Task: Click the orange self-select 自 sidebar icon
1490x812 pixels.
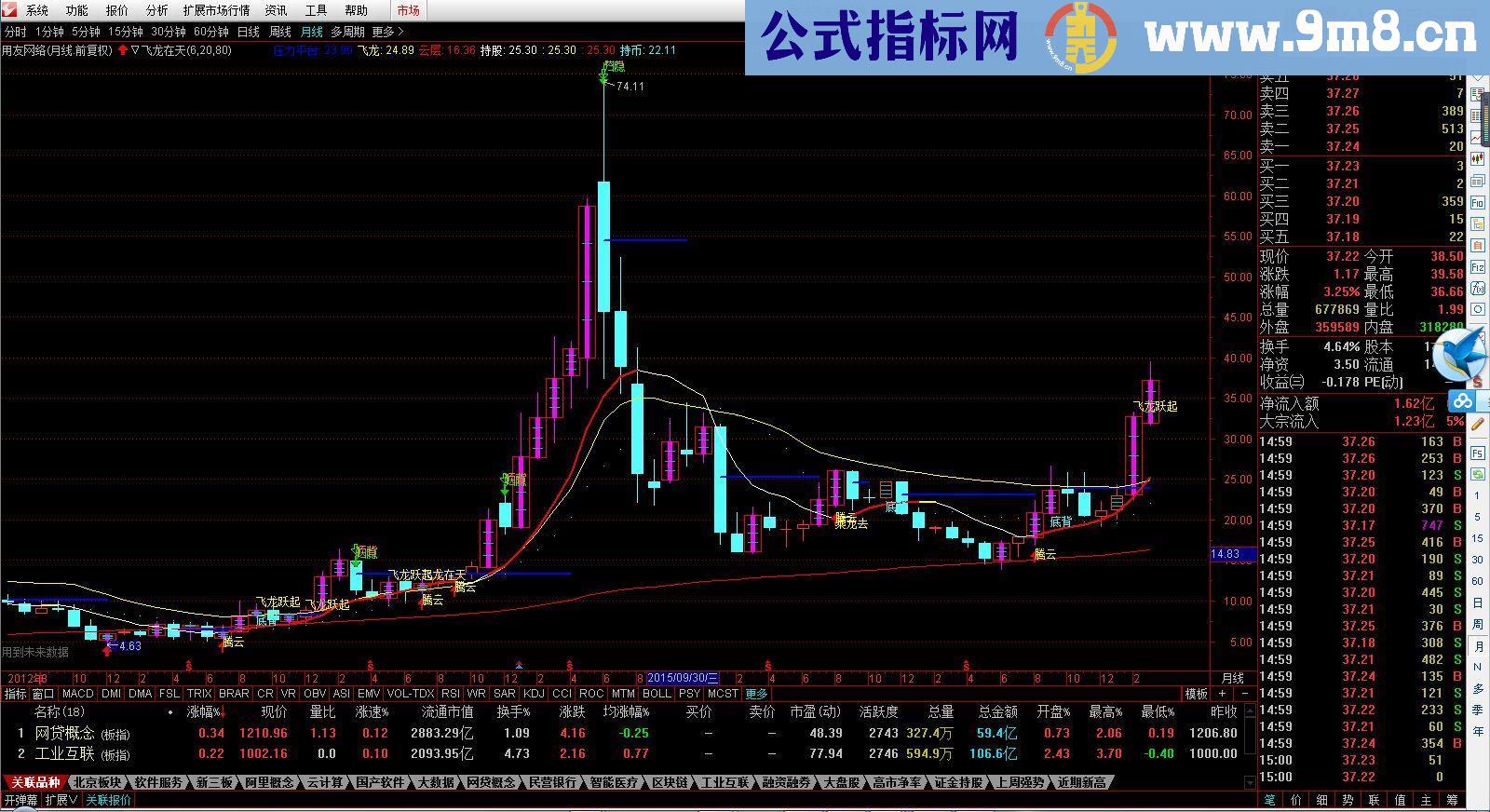Action: click(x=1477, y=245)
